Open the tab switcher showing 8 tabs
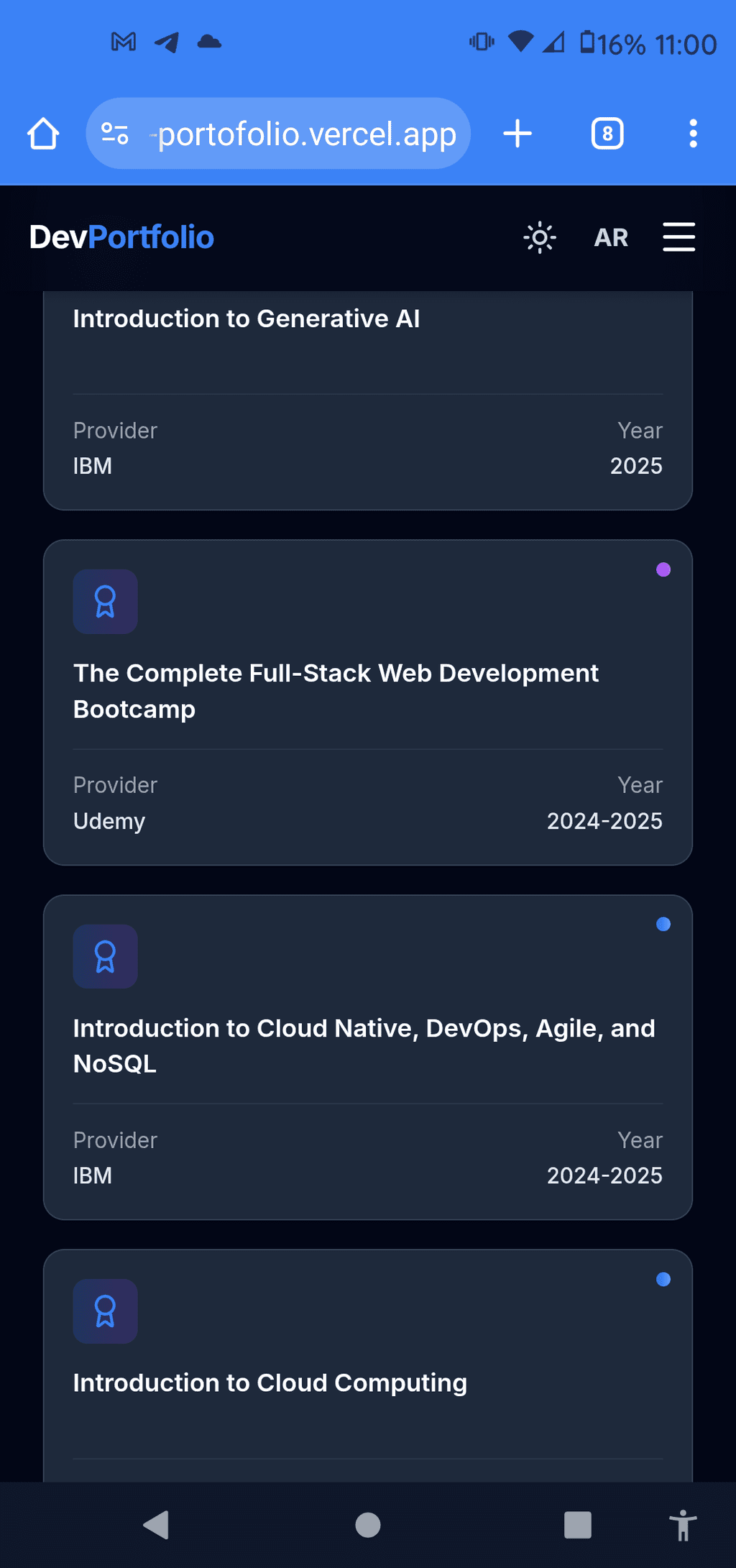 coord(607,134)
